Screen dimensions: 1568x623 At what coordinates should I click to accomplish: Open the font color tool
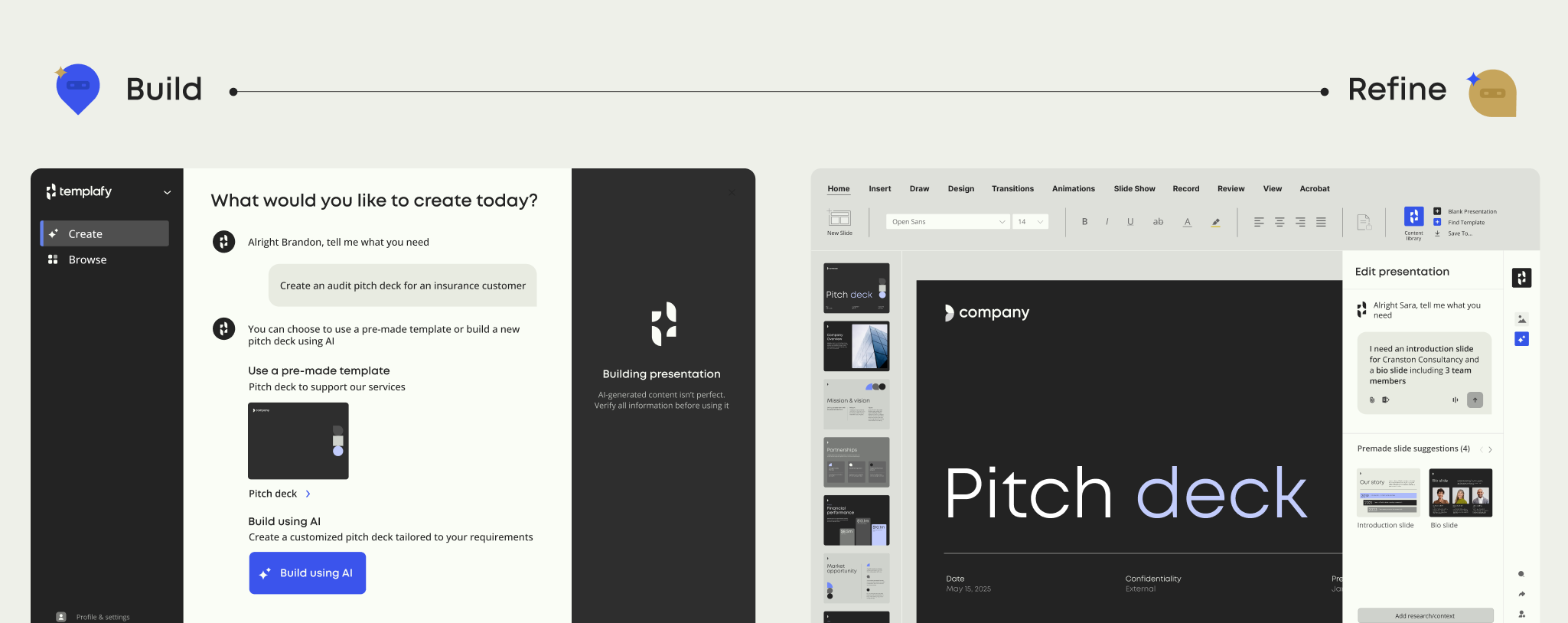click(1187, 222)
